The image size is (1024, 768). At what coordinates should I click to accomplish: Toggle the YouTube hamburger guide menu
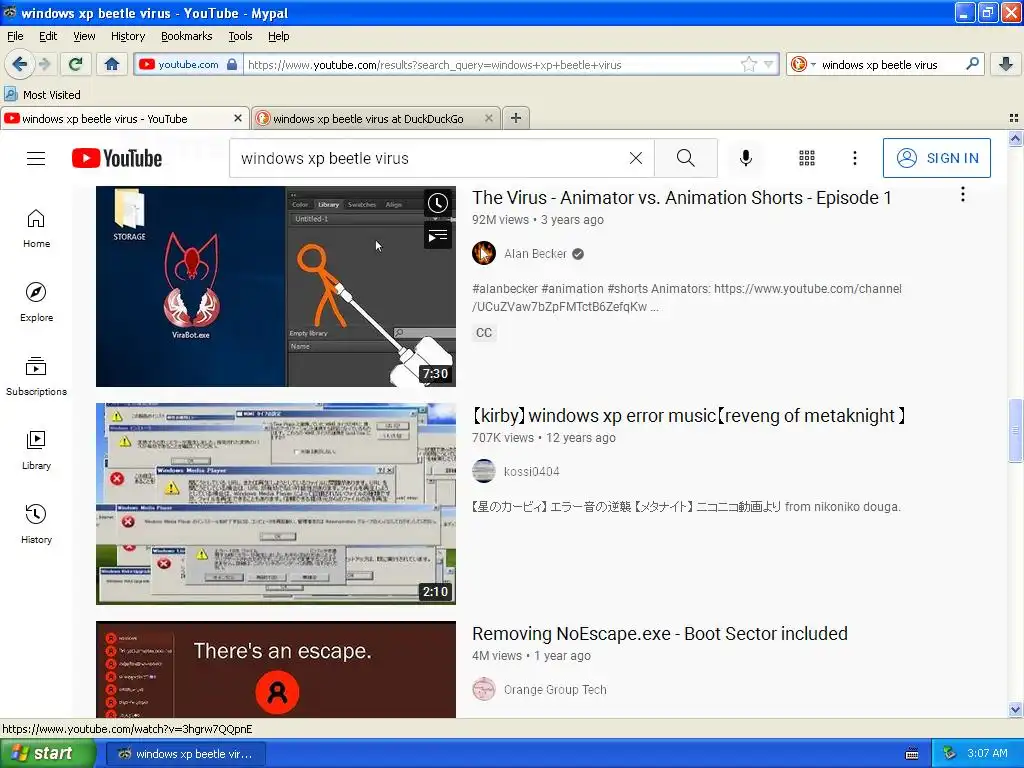[36, 158]
